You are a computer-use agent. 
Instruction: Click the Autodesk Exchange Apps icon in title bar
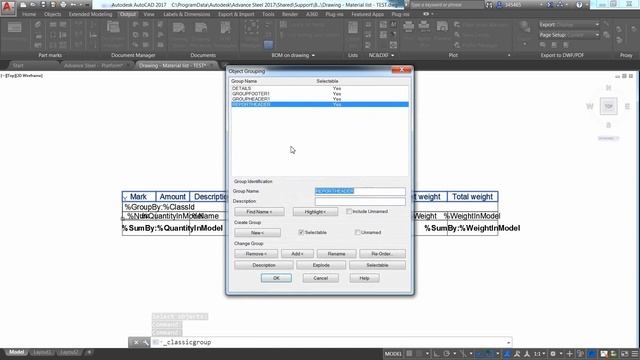click(549, 5)
